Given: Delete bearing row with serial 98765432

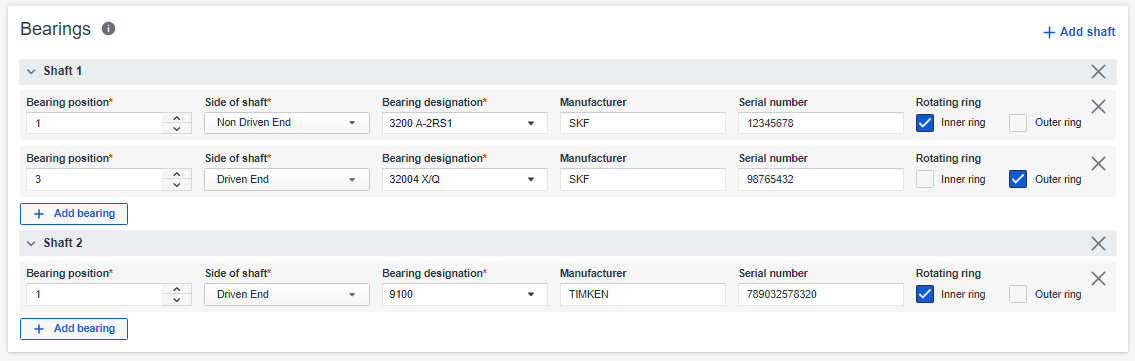Looking at the screenshot, I should [x=1098, y=163].
